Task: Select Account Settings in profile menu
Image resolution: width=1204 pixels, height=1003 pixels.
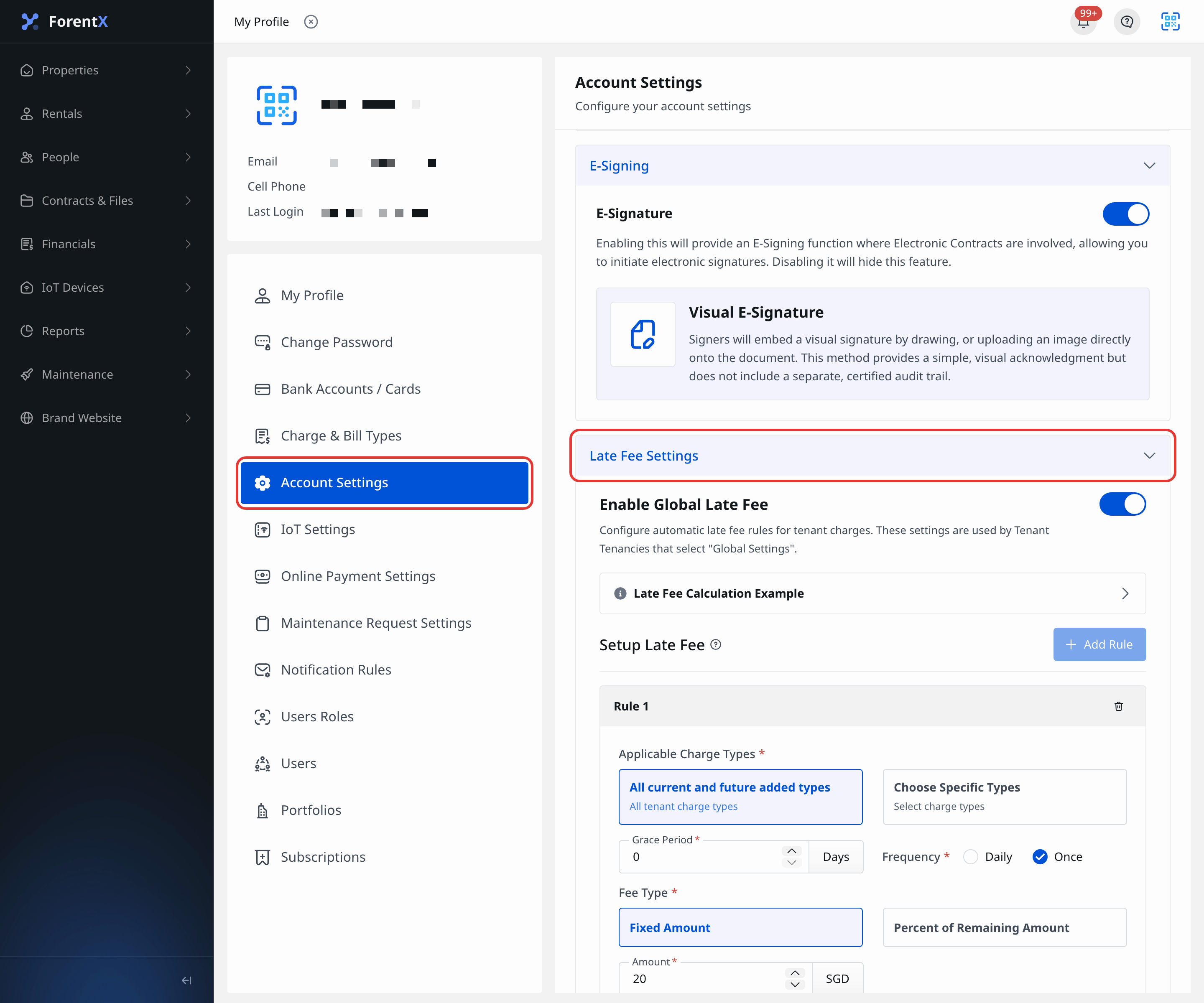Action: click(384, 483)
